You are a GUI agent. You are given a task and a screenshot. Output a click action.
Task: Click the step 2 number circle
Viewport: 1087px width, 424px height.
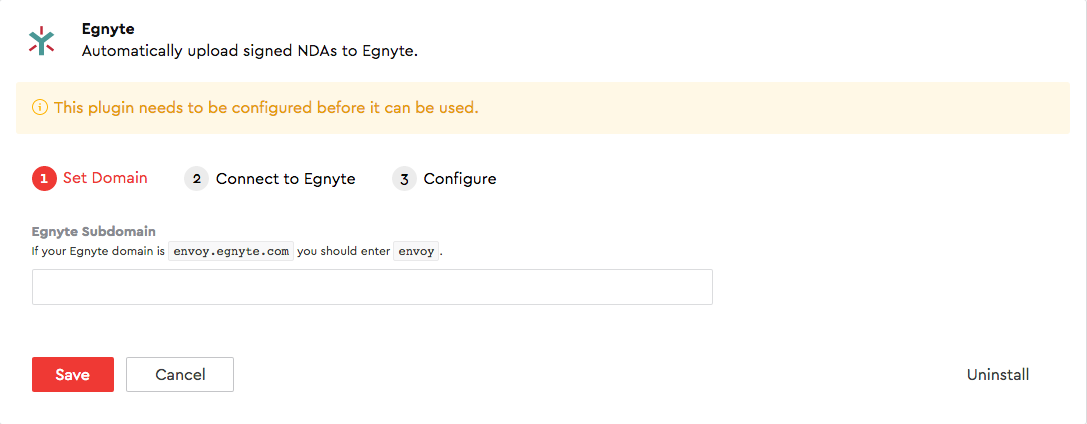196,179
